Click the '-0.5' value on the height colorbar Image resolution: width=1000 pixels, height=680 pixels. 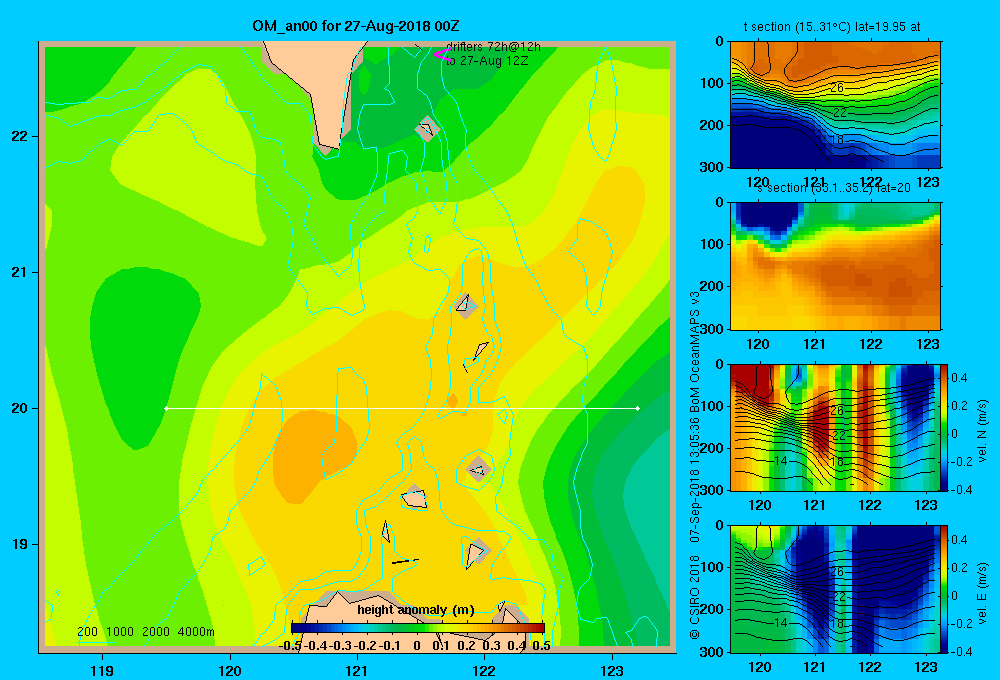(290, 646)
